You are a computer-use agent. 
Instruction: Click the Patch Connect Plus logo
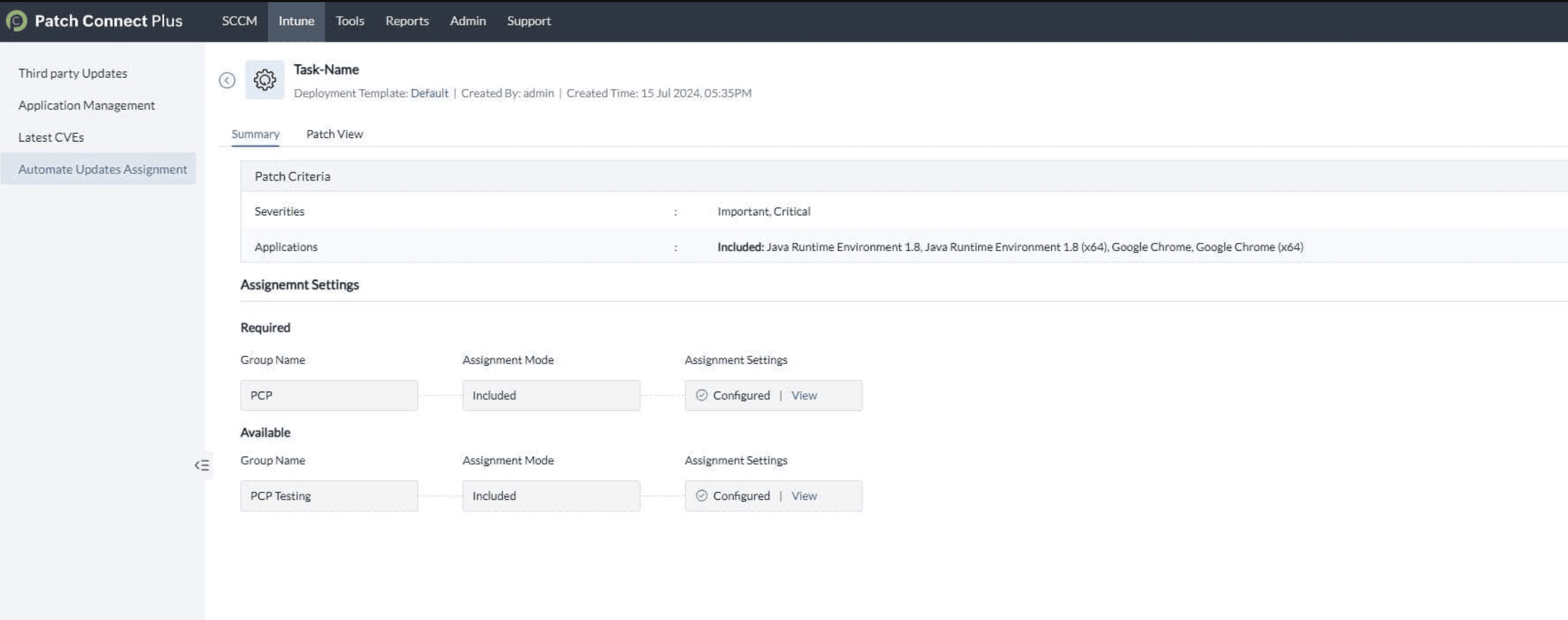(17, 21)
